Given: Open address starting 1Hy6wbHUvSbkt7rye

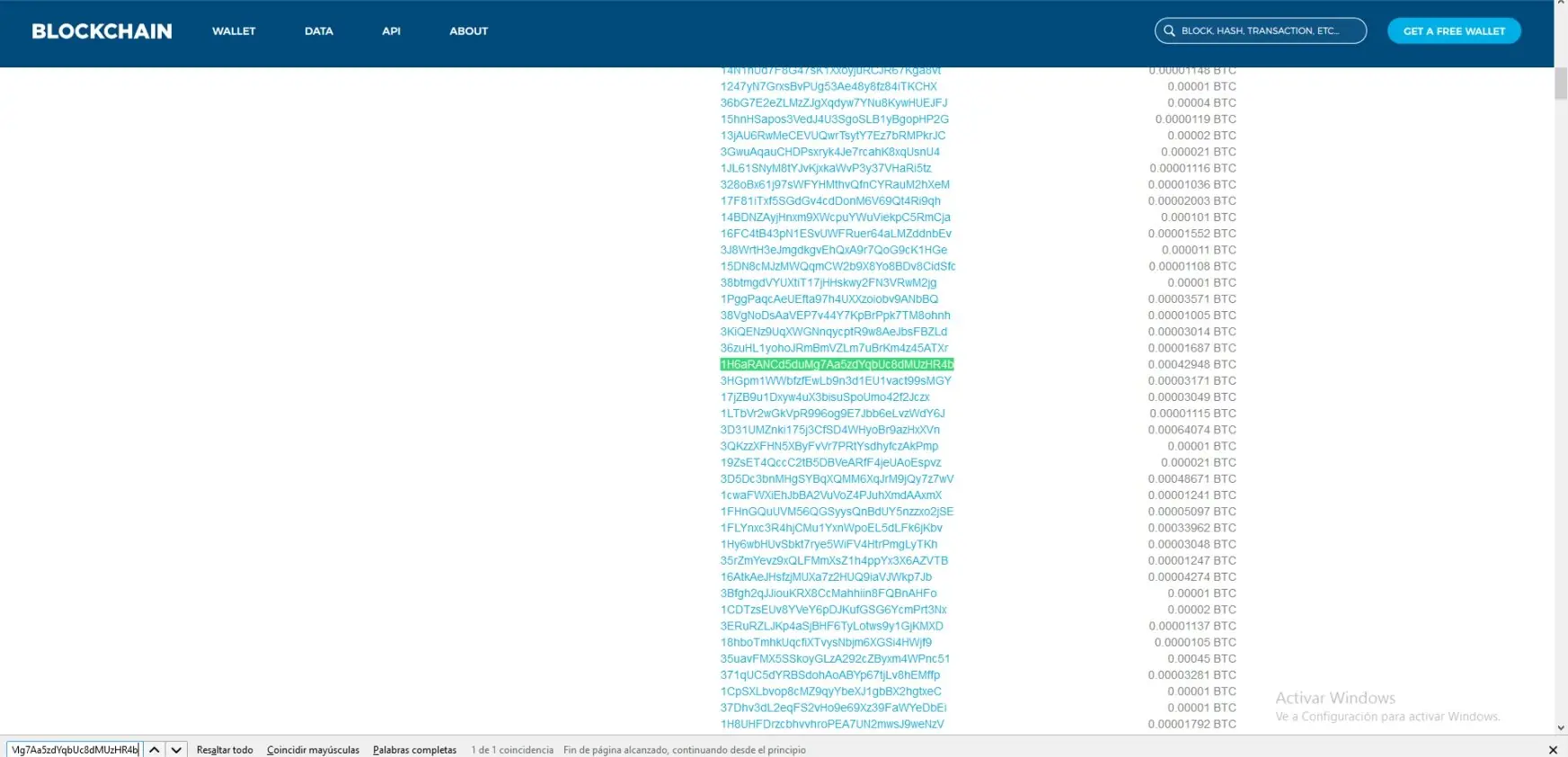Looking at the screenshot, I should pyautogui.click(x=828, y=544).
